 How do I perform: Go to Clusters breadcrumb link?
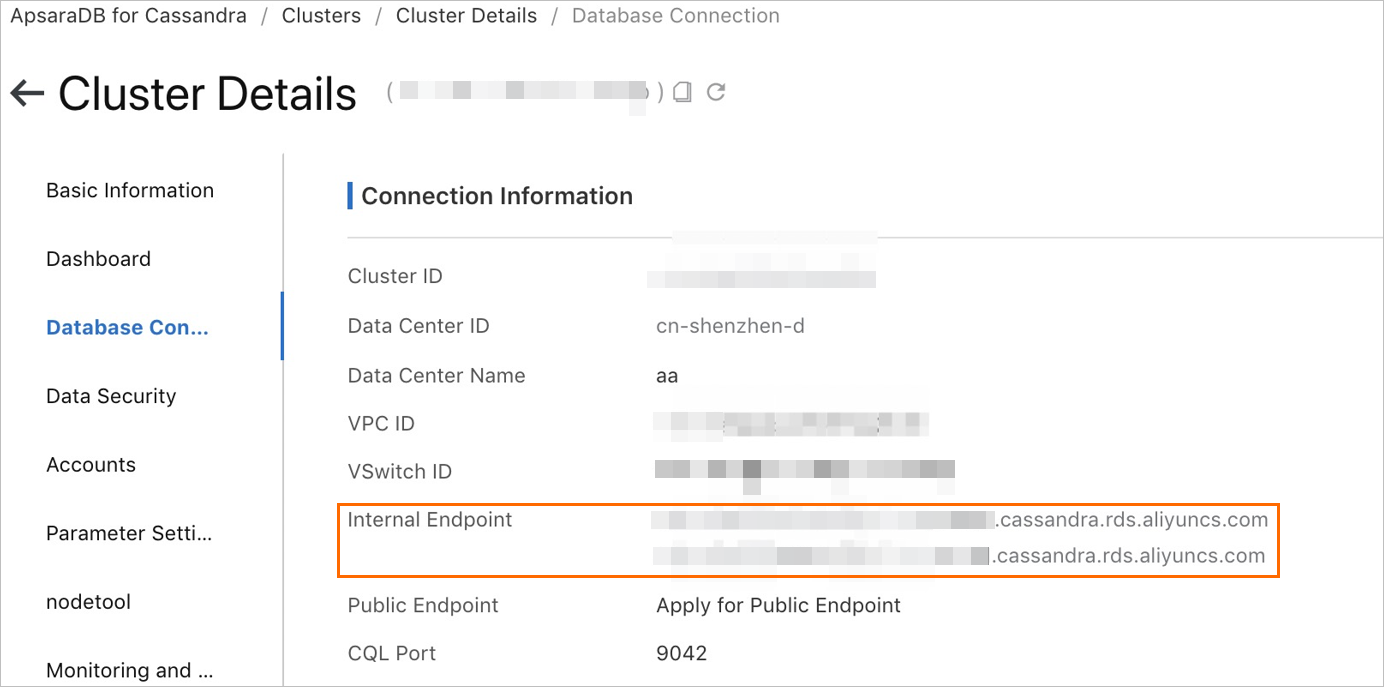[x=321, y=16]
